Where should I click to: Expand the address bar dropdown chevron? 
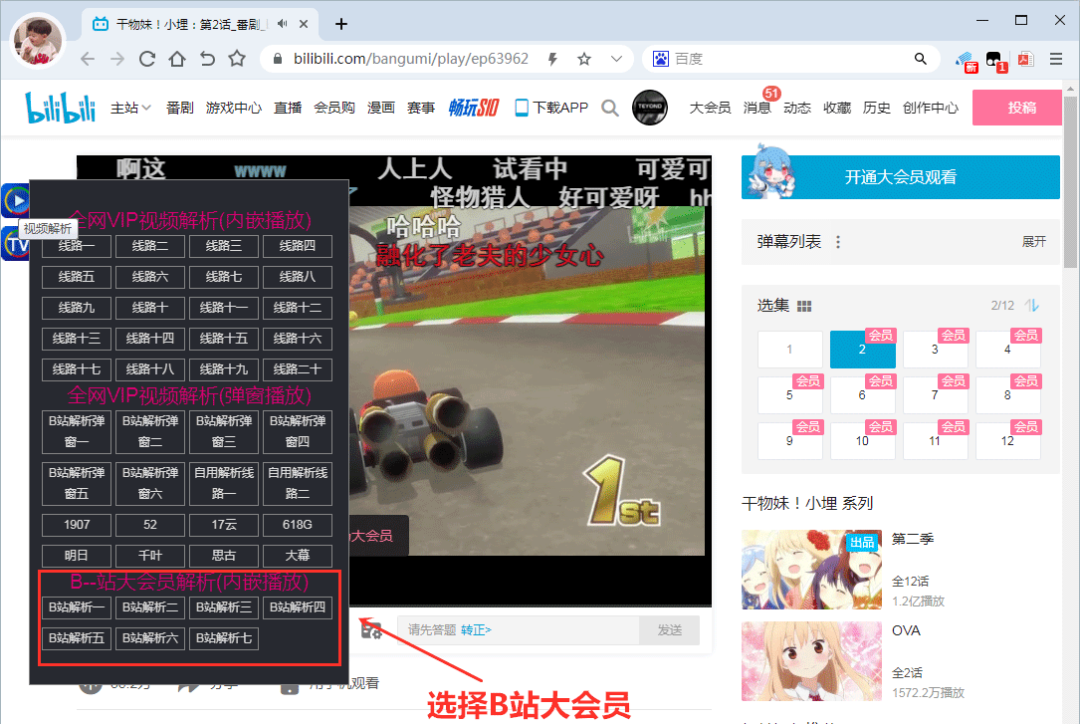616,59
